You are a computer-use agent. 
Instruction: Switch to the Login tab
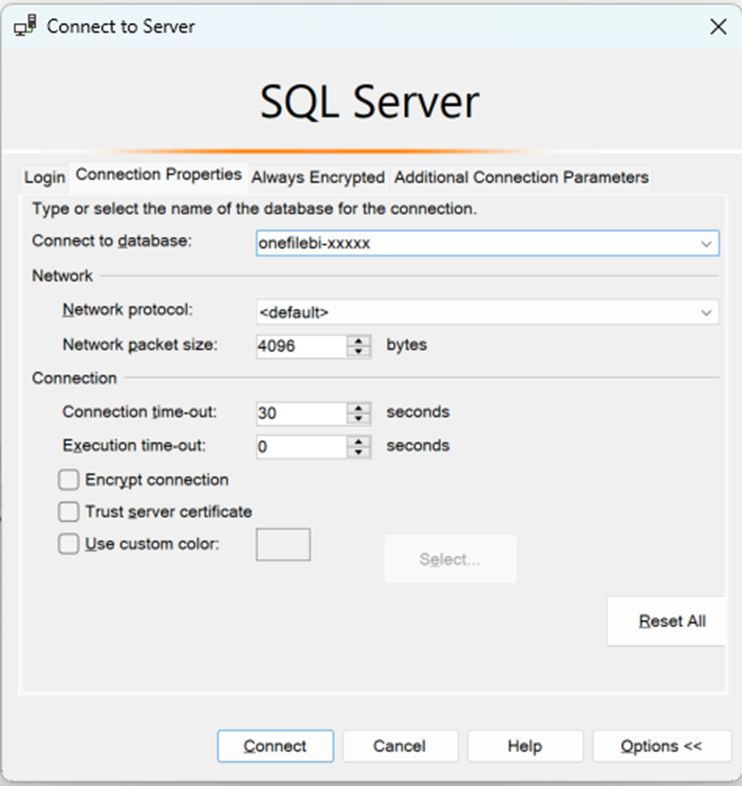(45, 177)
